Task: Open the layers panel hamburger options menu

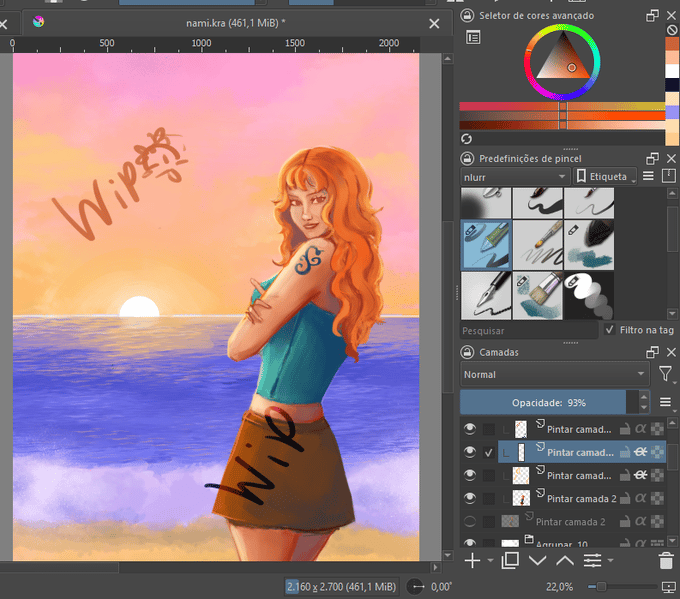Action: point(666,402)
